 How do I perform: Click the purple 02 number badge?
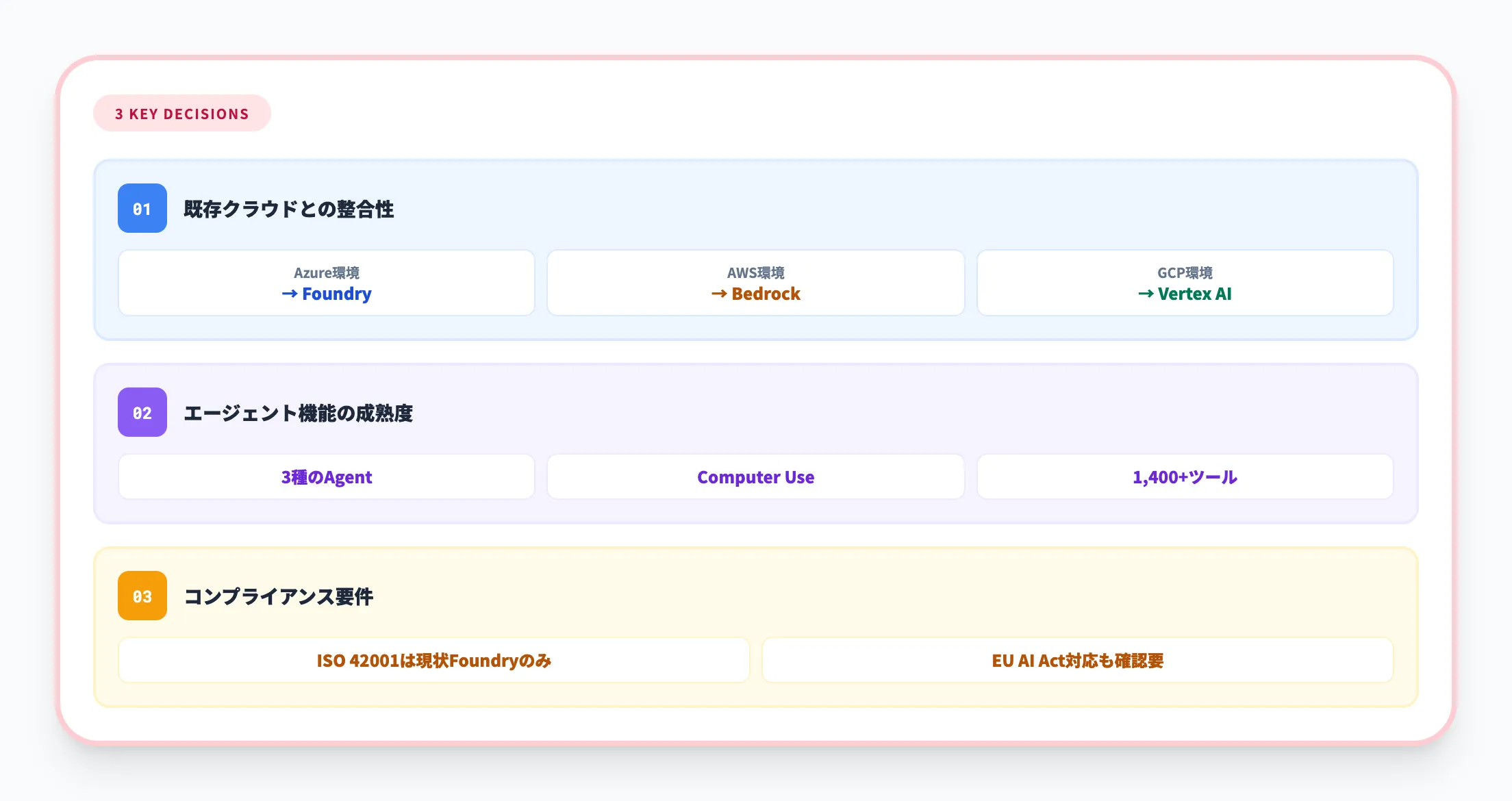[142, 413]
